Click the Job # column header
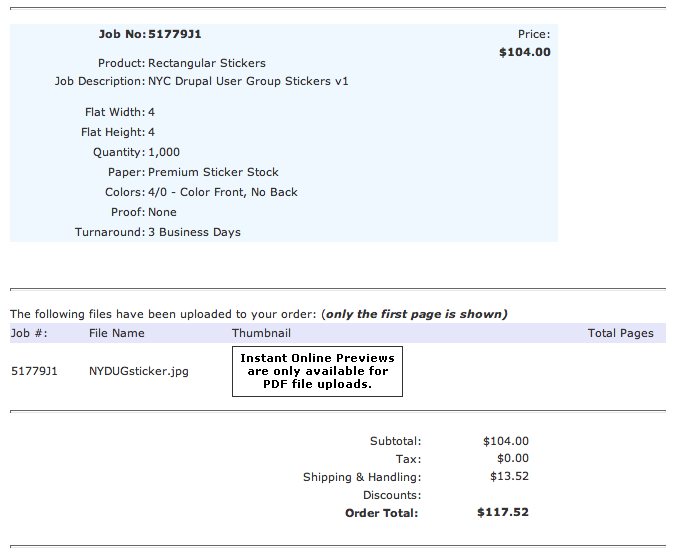The width and height of the screenshot is (677, 556). point(29,333)
